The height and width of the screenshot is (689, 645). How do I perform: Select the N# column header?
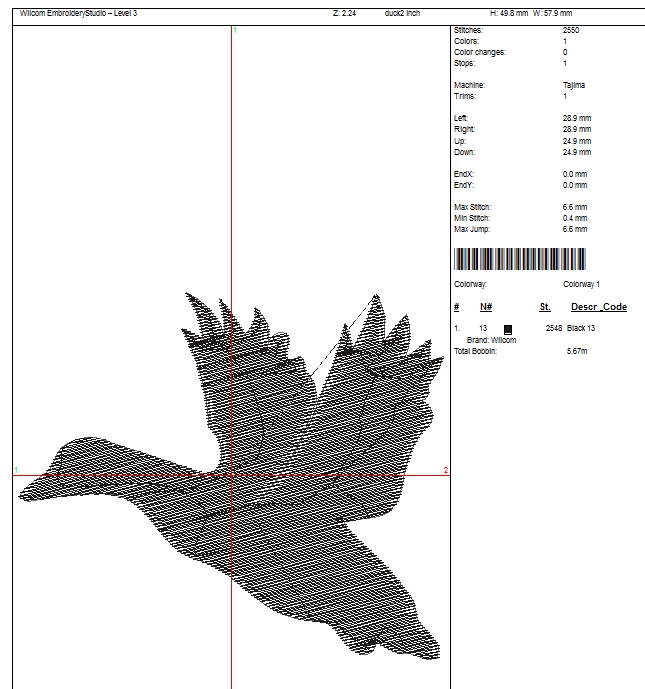(485, 307)
